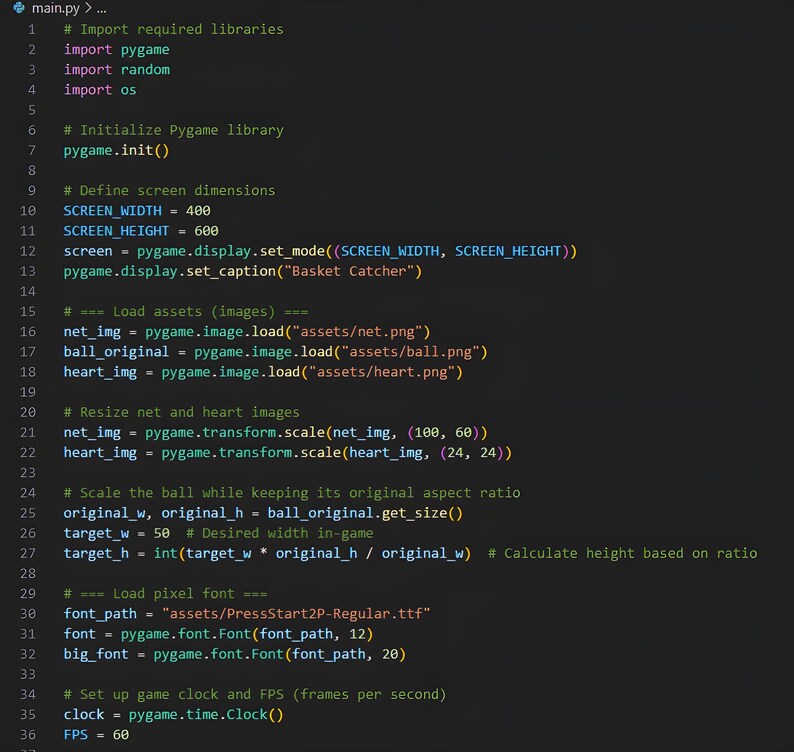Click the comment '# Initialize Pygame library'

pos(174,130)
